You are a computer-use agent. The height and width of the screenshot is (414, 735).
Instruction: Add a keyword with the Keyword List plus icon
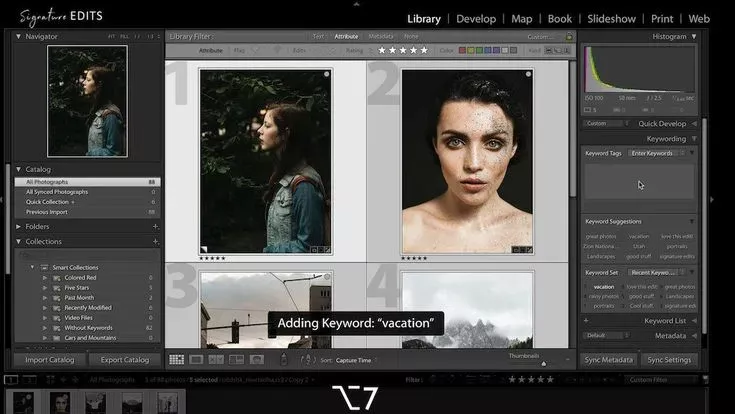[586, 321]
